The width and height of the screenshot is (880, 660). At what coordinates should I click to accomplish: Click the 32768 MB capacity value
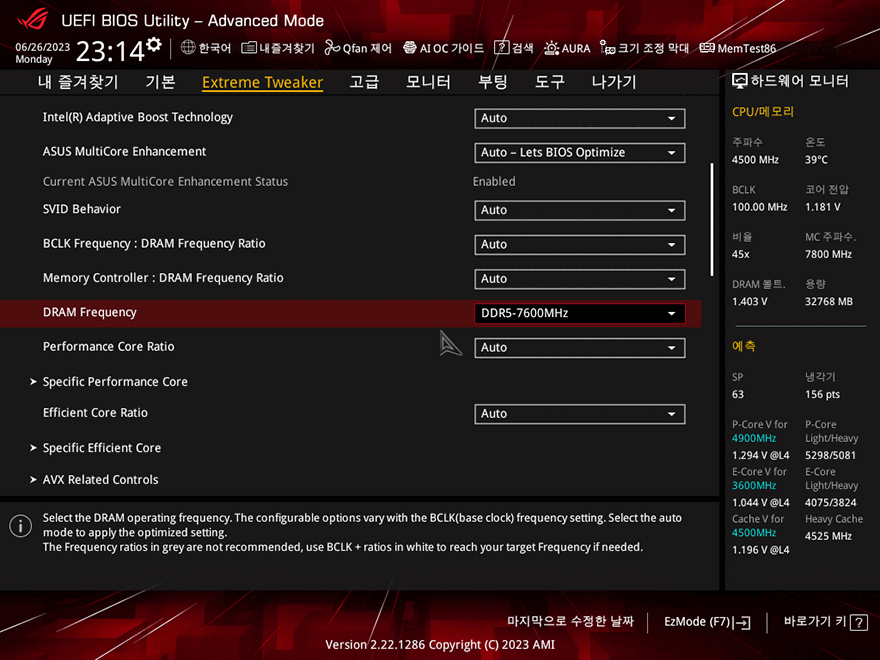pos(829,302)
